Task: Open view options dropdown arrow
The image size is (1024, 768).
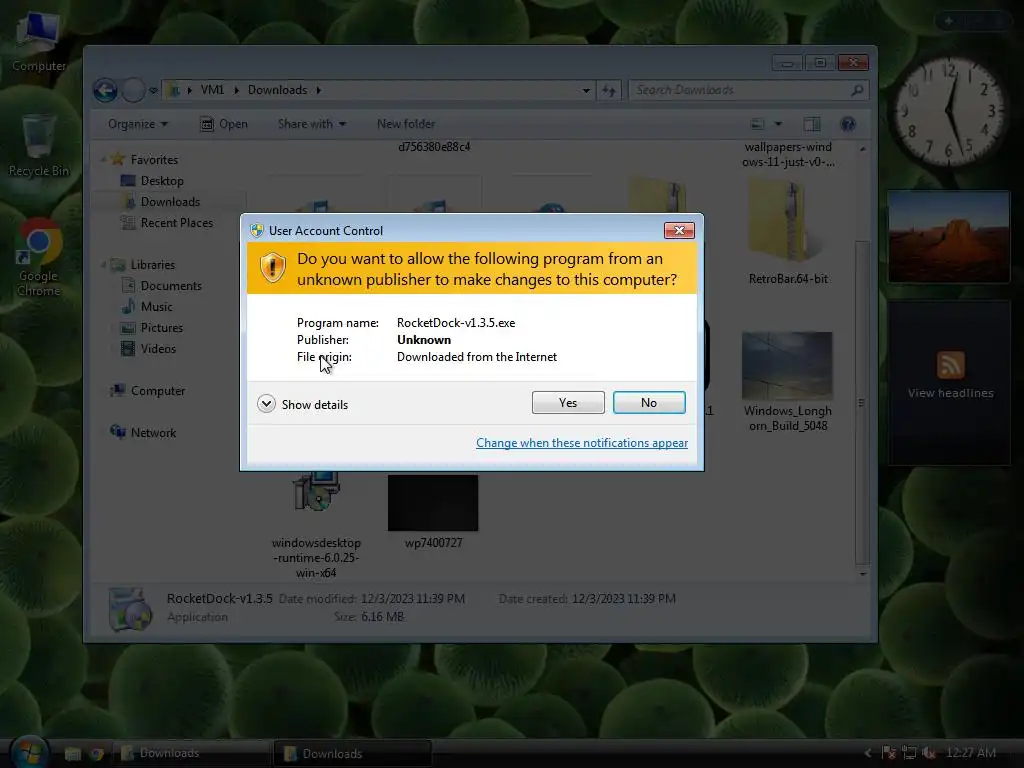Action: point(778,124)
